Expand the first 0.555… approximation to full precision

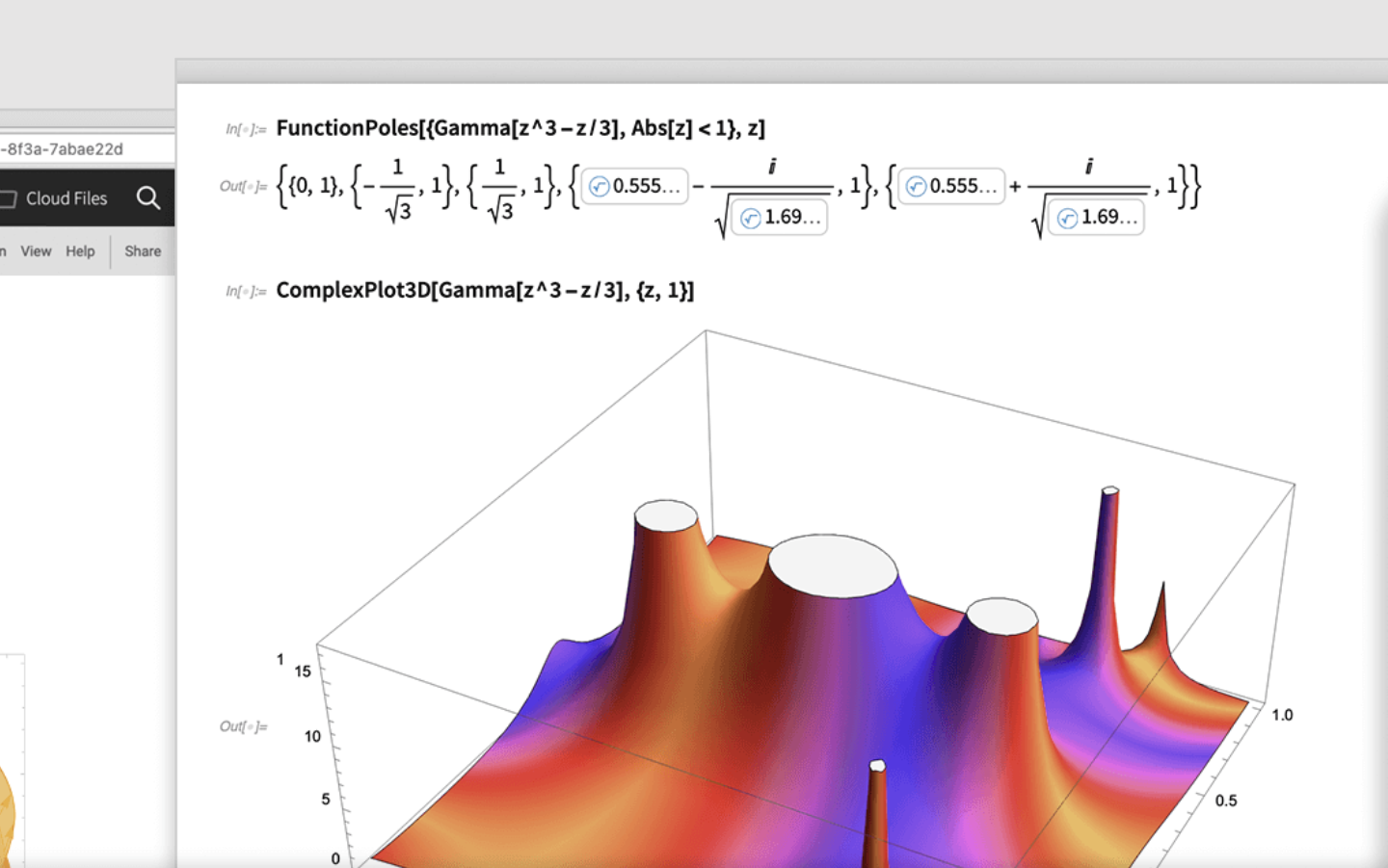point(636,186)
